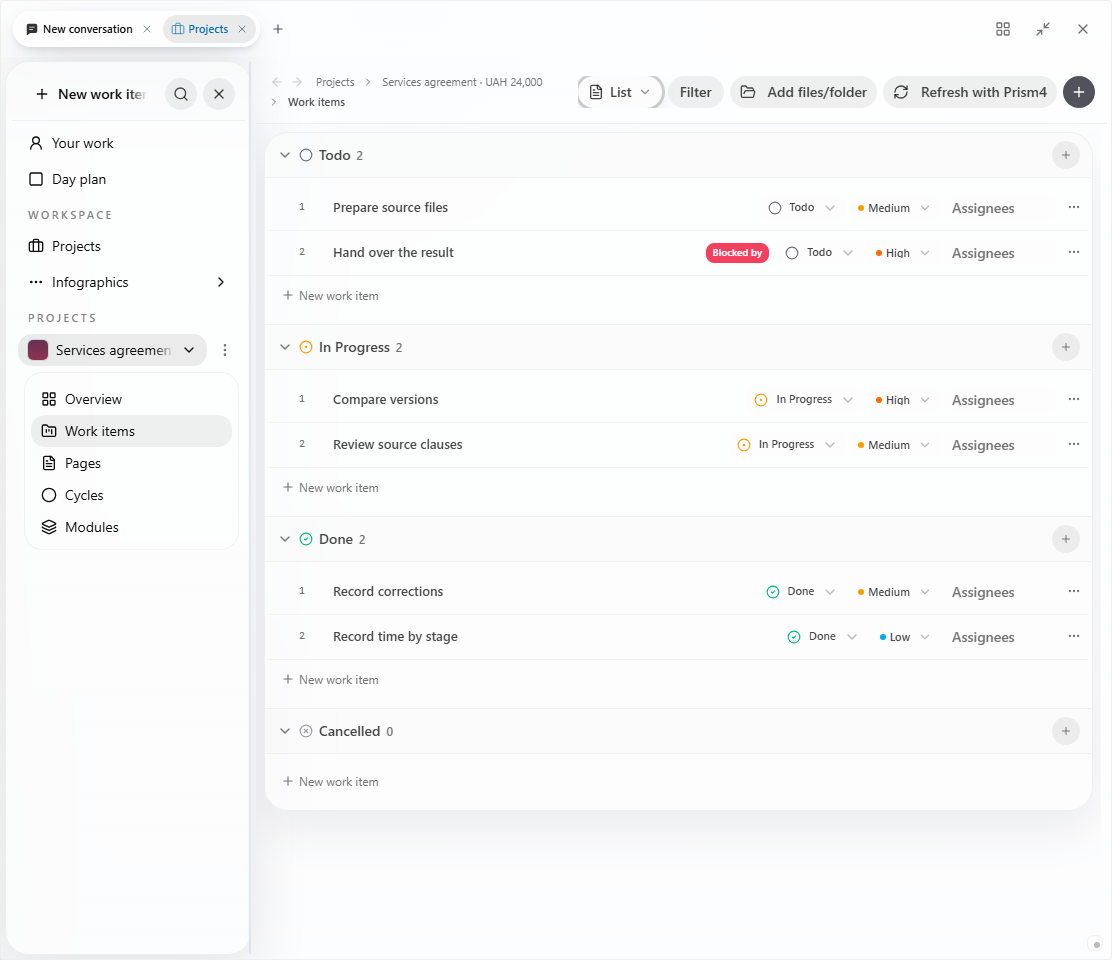Open Modules in project menu
The height and width of the screenshot is (960, 1112).
(x=131, y=527)
